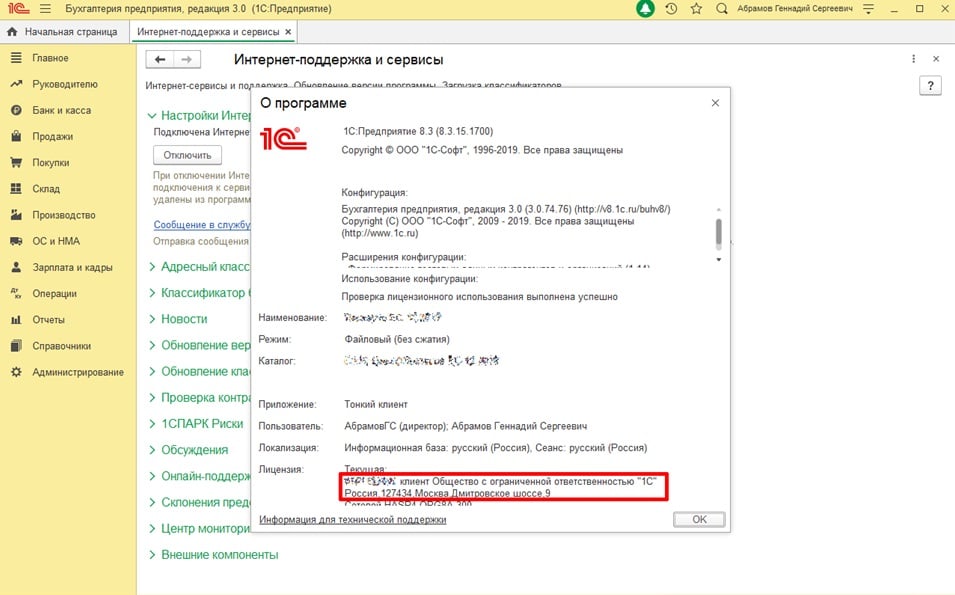This screenshot has width=955, height=595.
Task: Collapse the Настройки Интернет section
Action: pos(153,116)
